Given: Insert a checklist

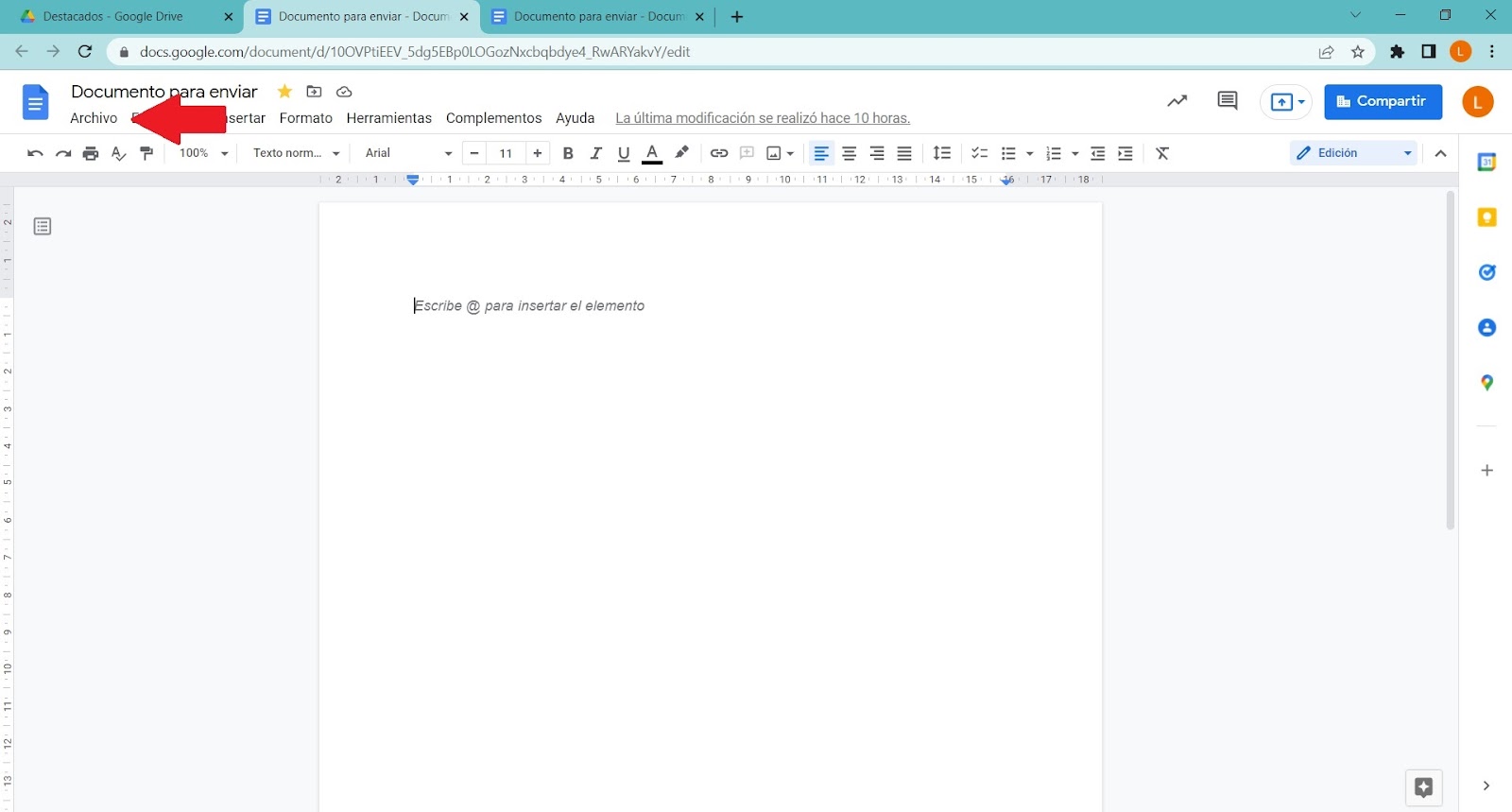Looking at the screenshot, I should point(980,153).
